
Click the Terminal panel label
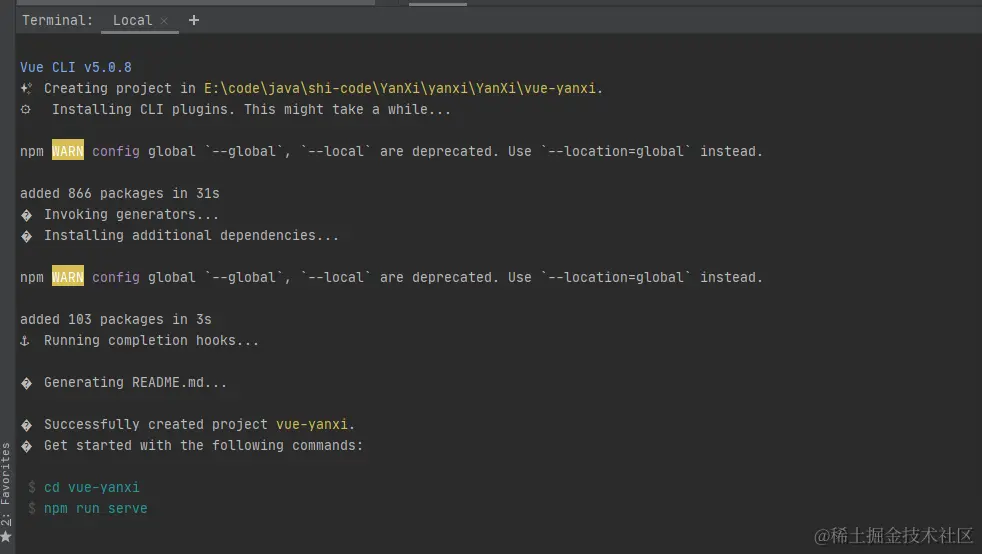(57, 20)
